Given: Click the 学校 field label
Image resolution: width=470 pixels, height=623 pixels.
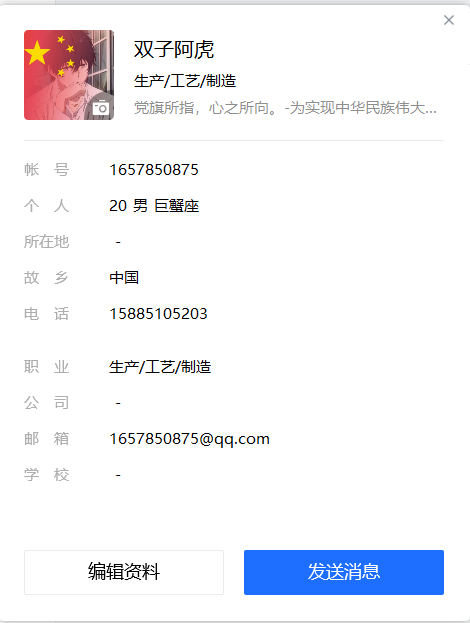Looking at the screenshot, I should [46, 475].
